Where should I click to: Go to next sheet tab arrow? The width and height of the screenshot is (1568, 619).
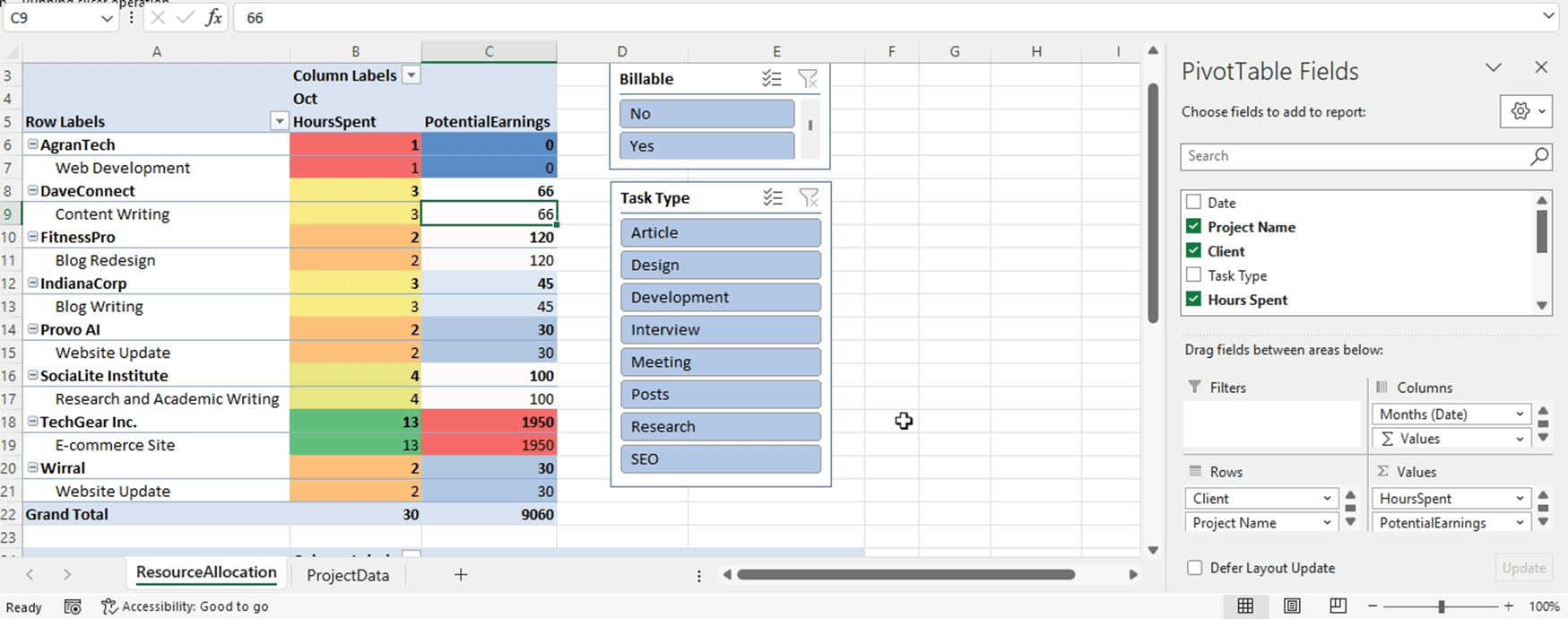pos(67,575)
